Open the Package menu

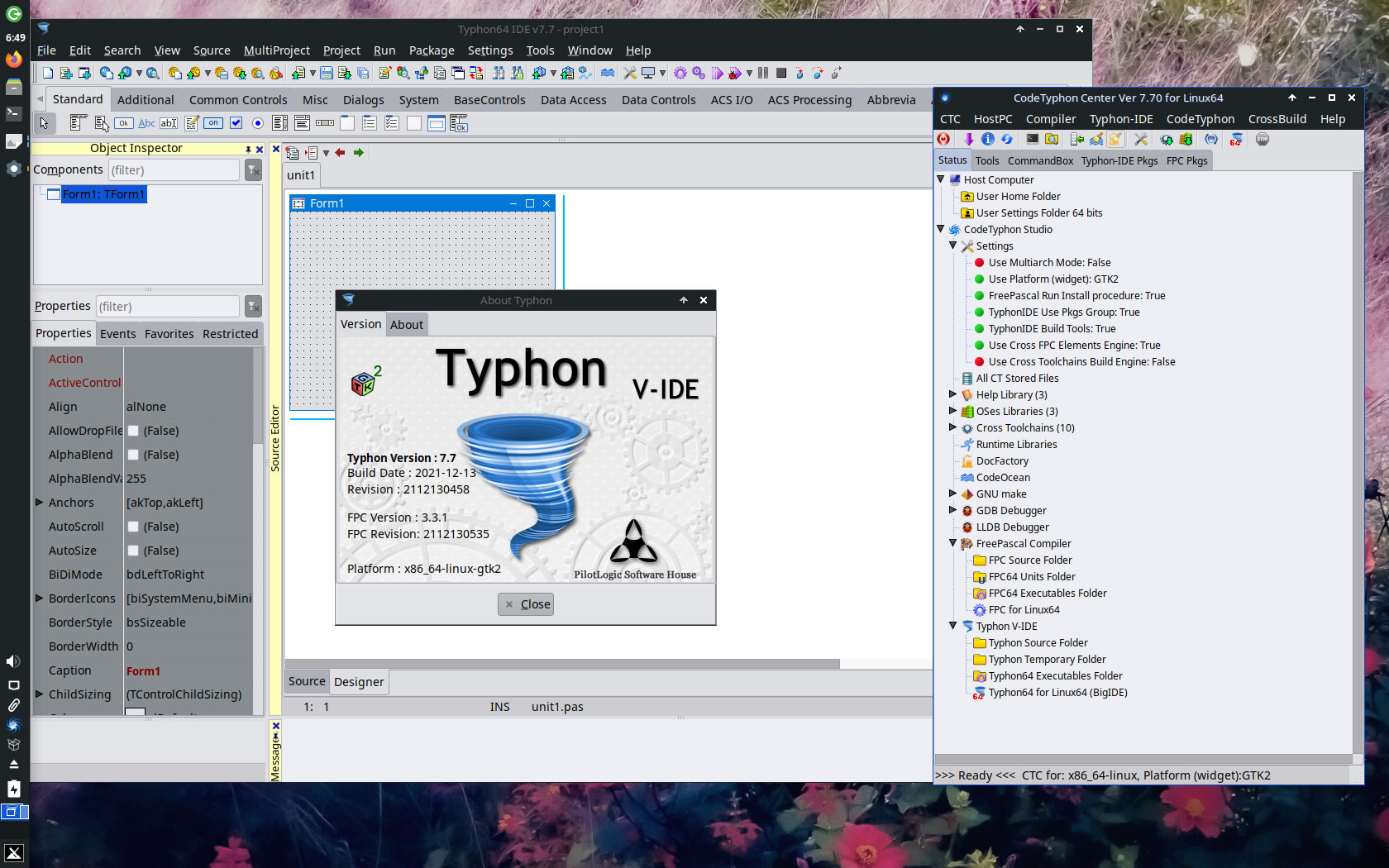(x=432, y=50)
